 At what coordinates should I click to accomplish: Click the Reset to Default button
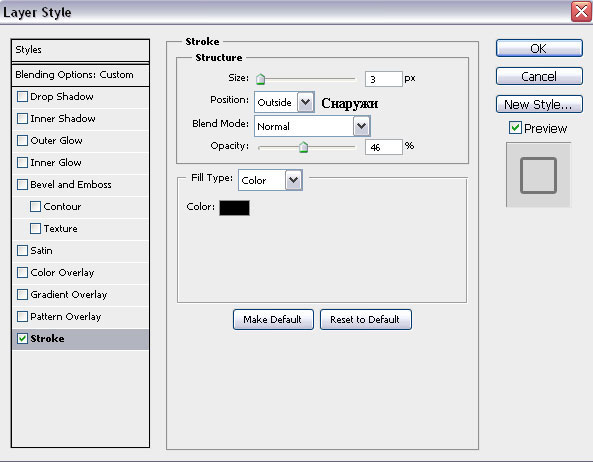[x=366, y=319]
